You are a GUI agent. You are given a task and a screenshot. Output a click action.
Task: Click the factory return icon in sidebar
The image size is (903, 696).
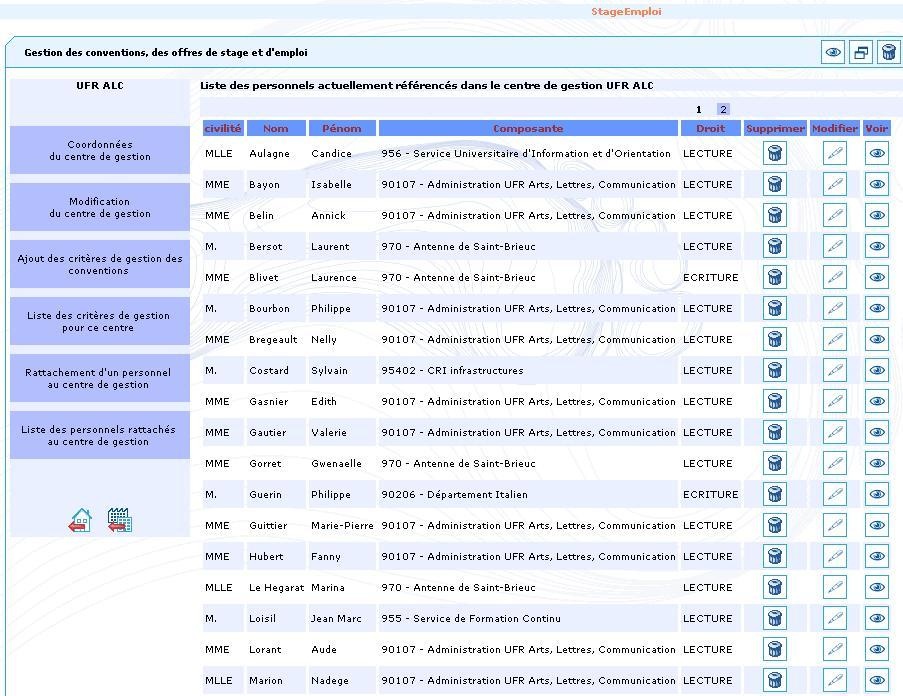click(x=120, y=520)
